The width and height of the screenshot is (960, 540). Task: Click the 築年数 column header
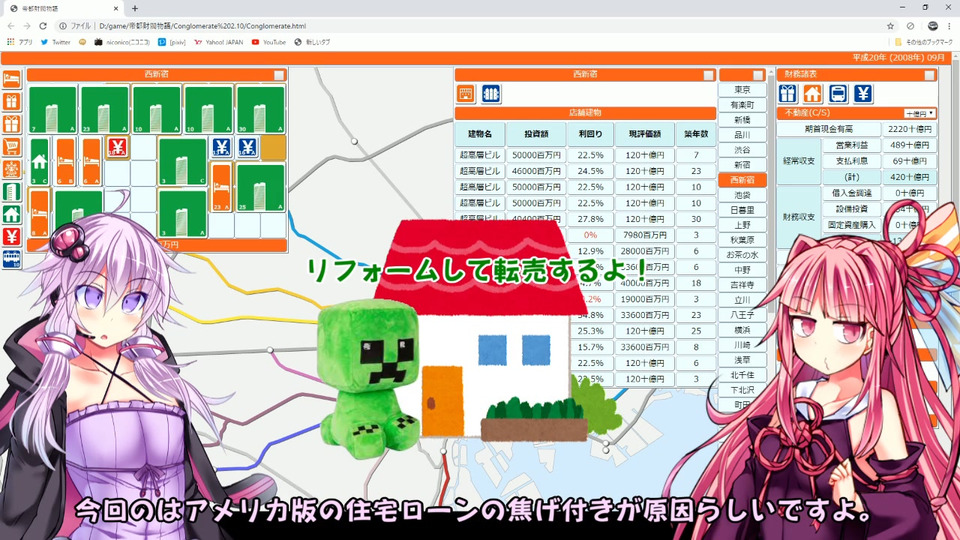(x=696, y=134)
